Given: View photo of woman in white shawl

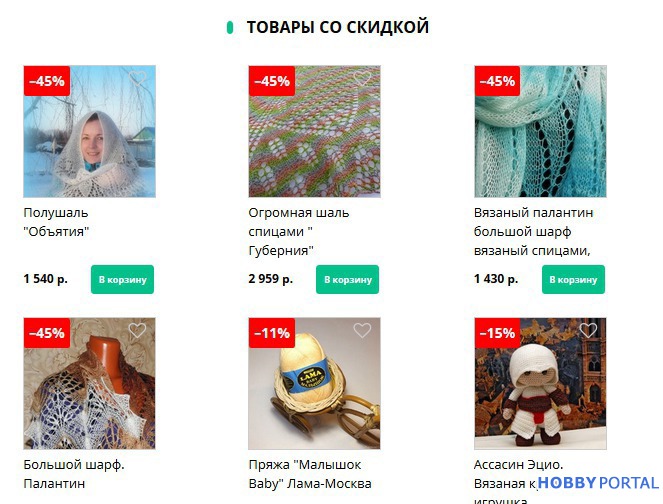Looking at the screenshot, I should click(90, 131).
